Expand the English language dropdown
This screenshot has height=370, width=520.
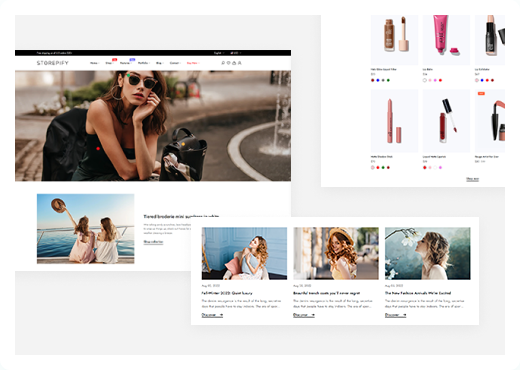pyautogui.click(x=219, y=53)
